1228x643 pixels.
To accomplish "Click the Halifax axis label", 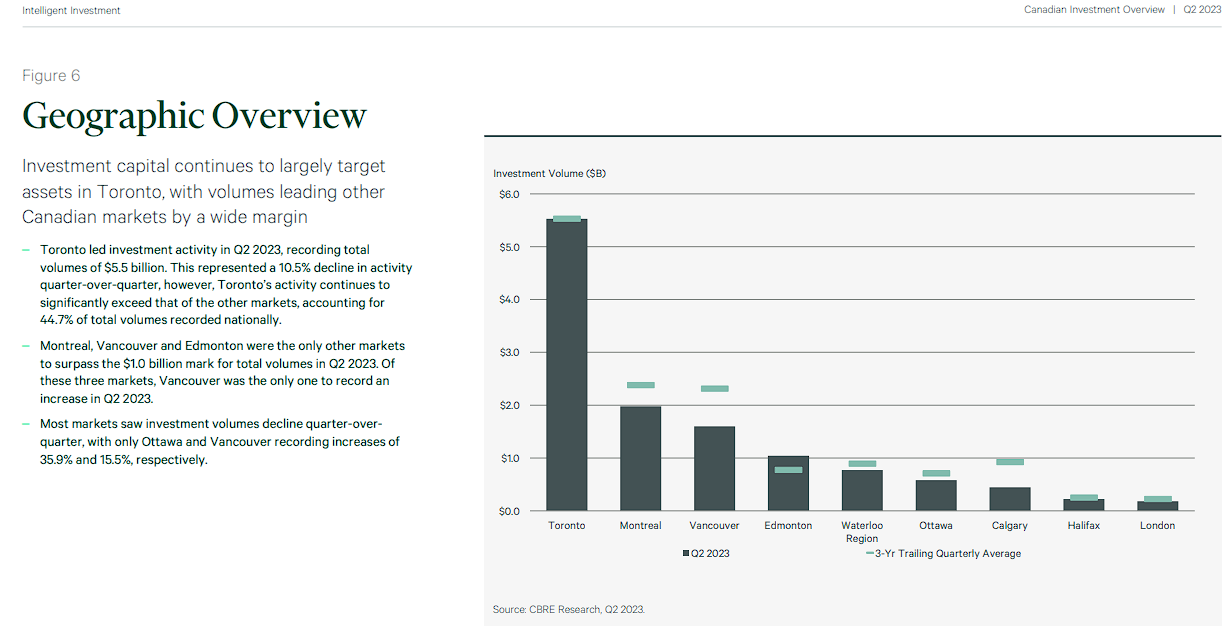I will [1083, 525].
